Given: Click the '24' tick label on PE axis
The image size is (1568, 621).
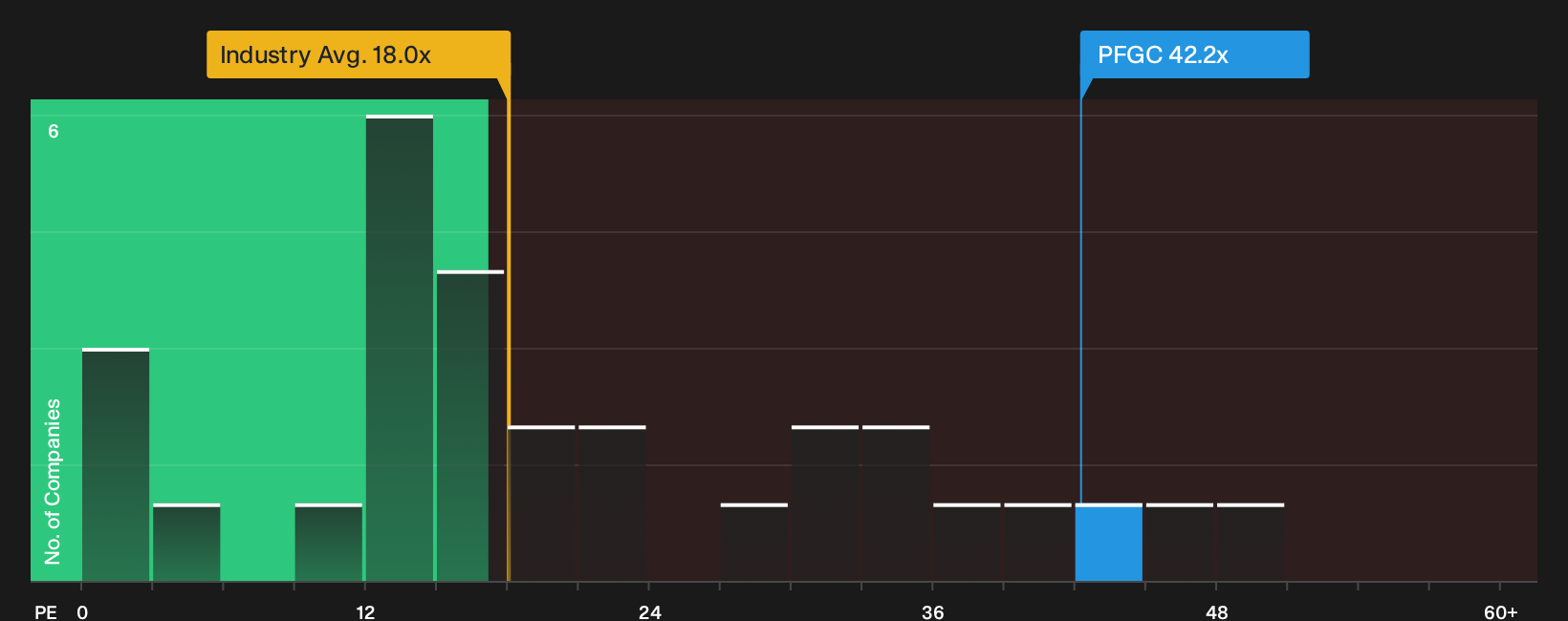Looking at the screenshot, I should coord(650,612).
